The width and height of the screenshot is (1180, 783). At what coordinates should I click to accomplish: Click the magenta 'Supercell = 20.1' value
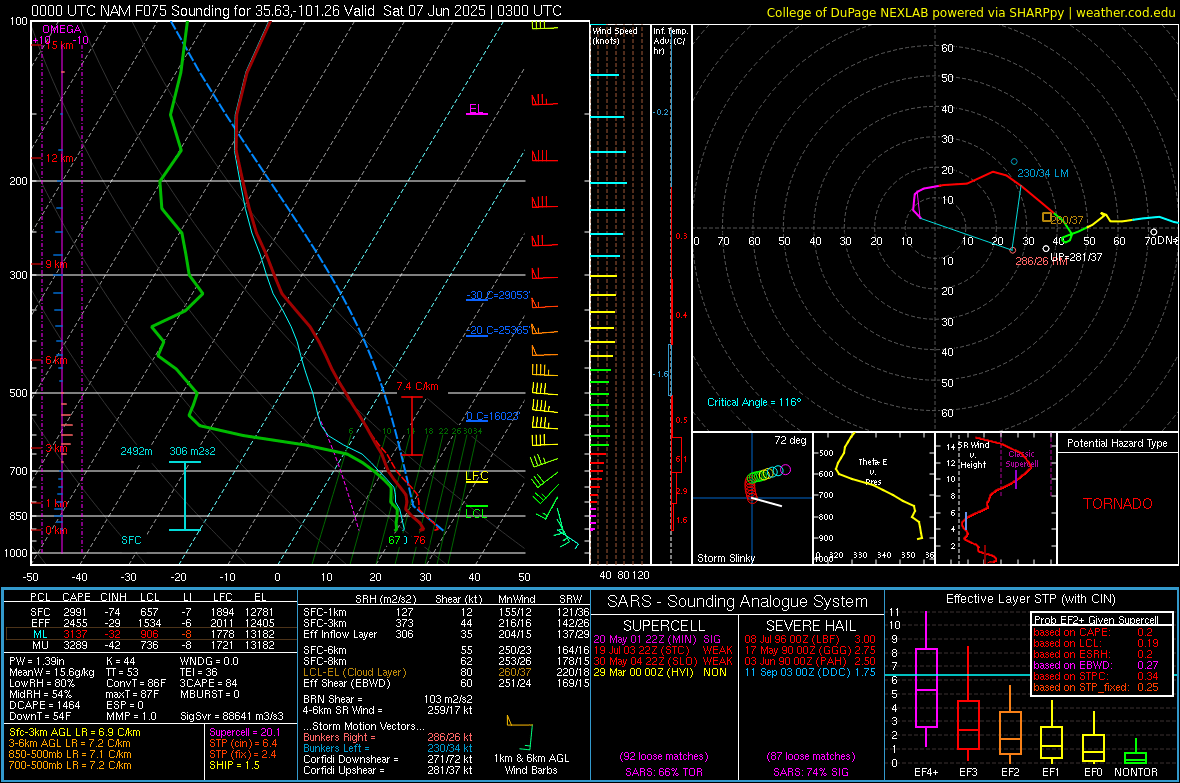click(245, 732)
